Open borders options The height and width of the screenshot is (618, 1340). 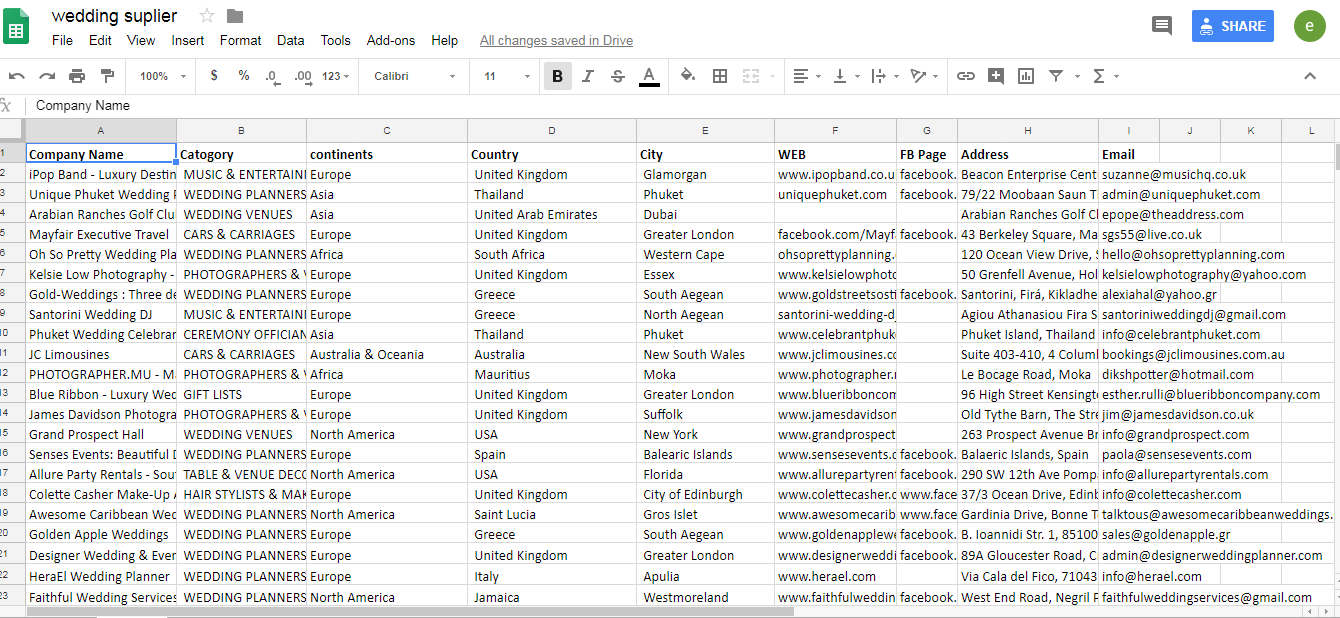point(720,76)
